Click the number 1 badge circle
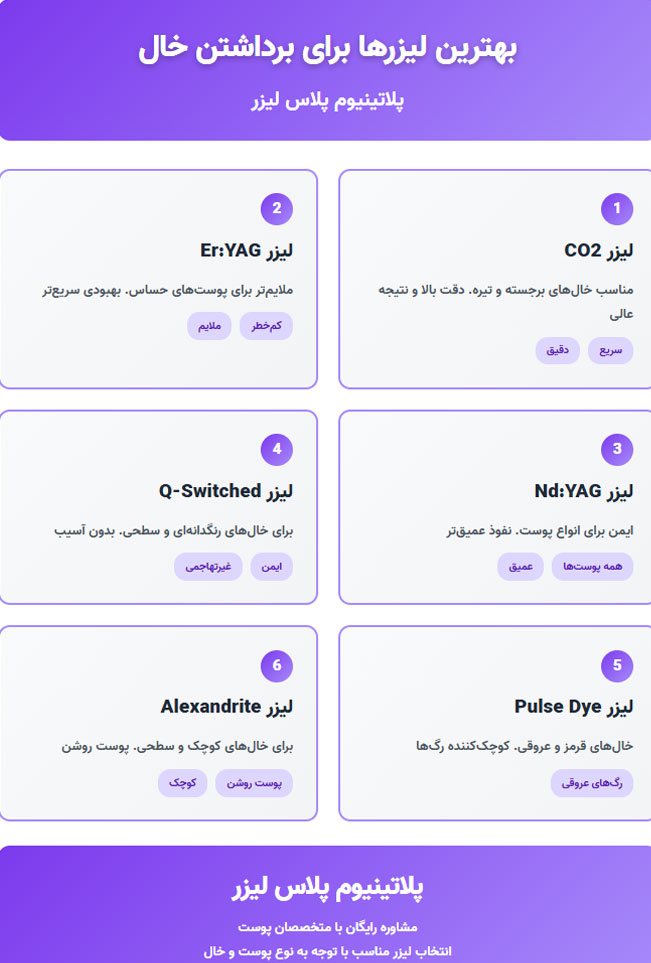Image resolution: width=651 pixels, height=963 pixels. point(617,209)
